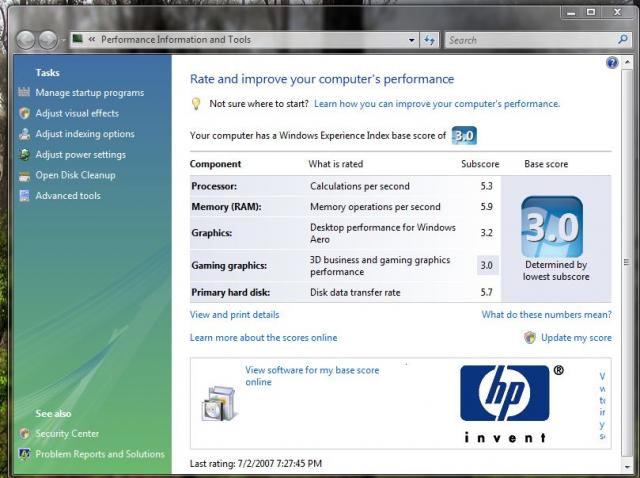Click the light bulb tip icon
This screenshot has height=478, width=640.
[196, 104]
